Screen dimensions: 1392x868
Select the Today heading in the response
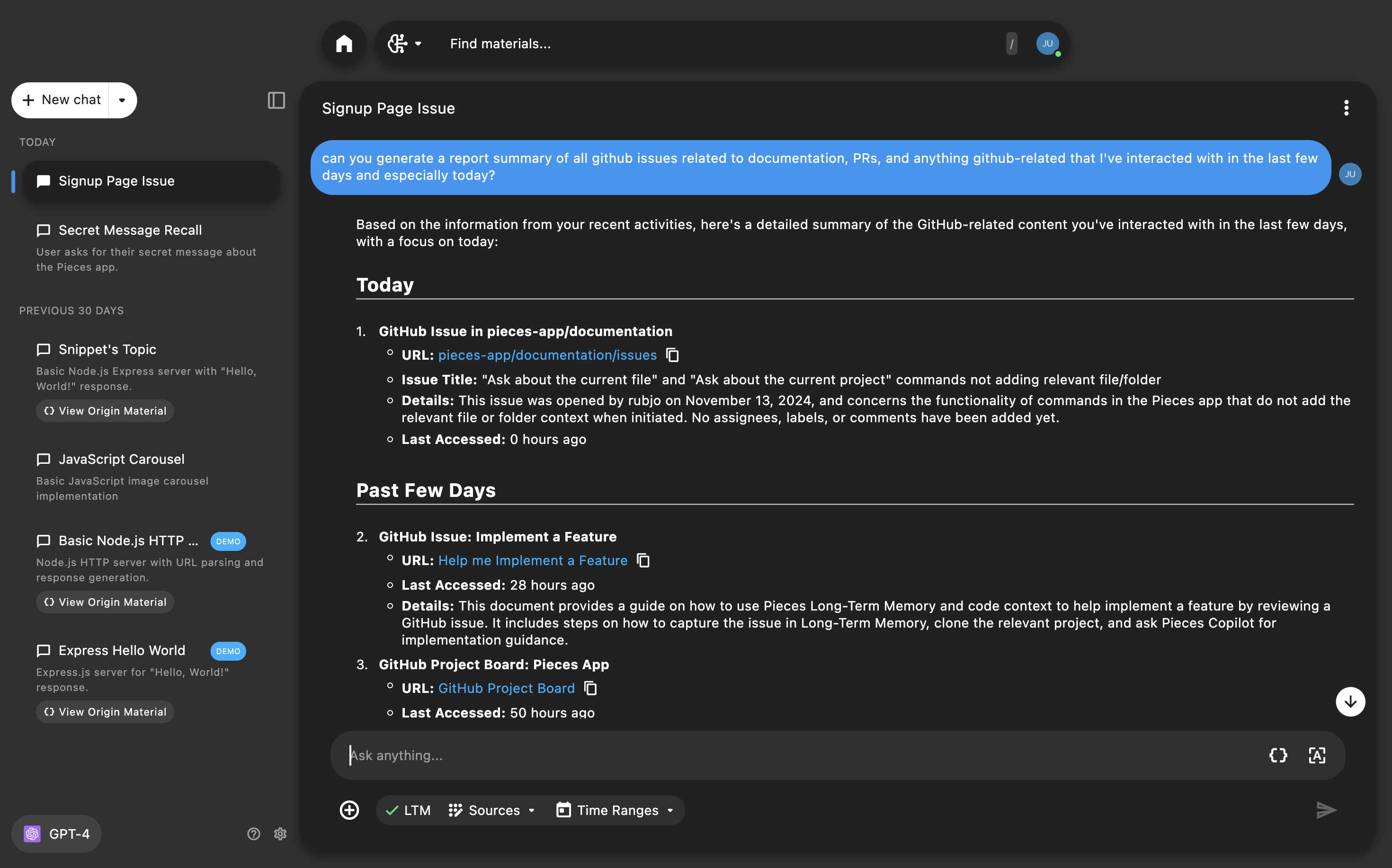click(x=385, y=285)
